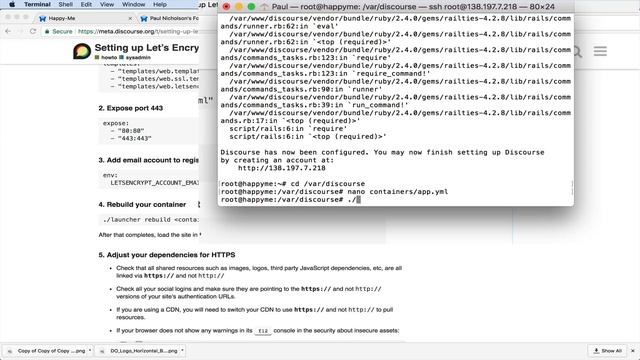Click the 'nano containers/app.yml' command line
The width and height of the screenshot is (640, 360).
click(334, 192)
